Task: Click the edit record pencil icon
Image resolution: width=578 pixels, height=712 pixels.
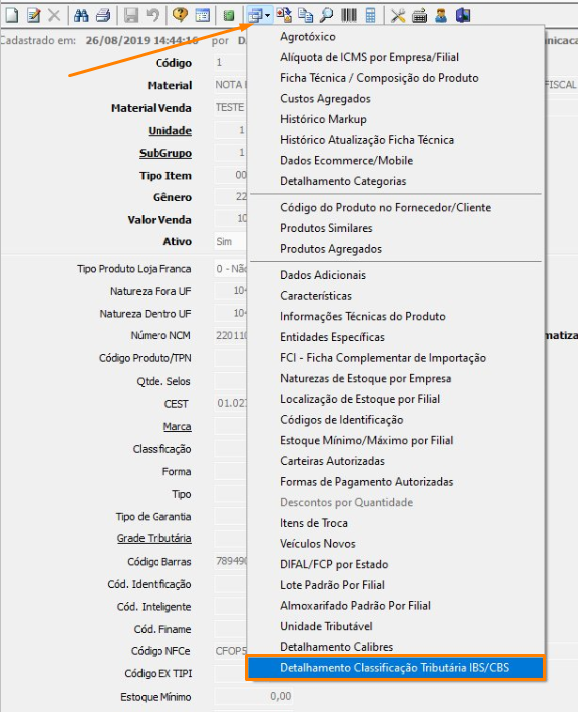Action: (x=33, y=15)
